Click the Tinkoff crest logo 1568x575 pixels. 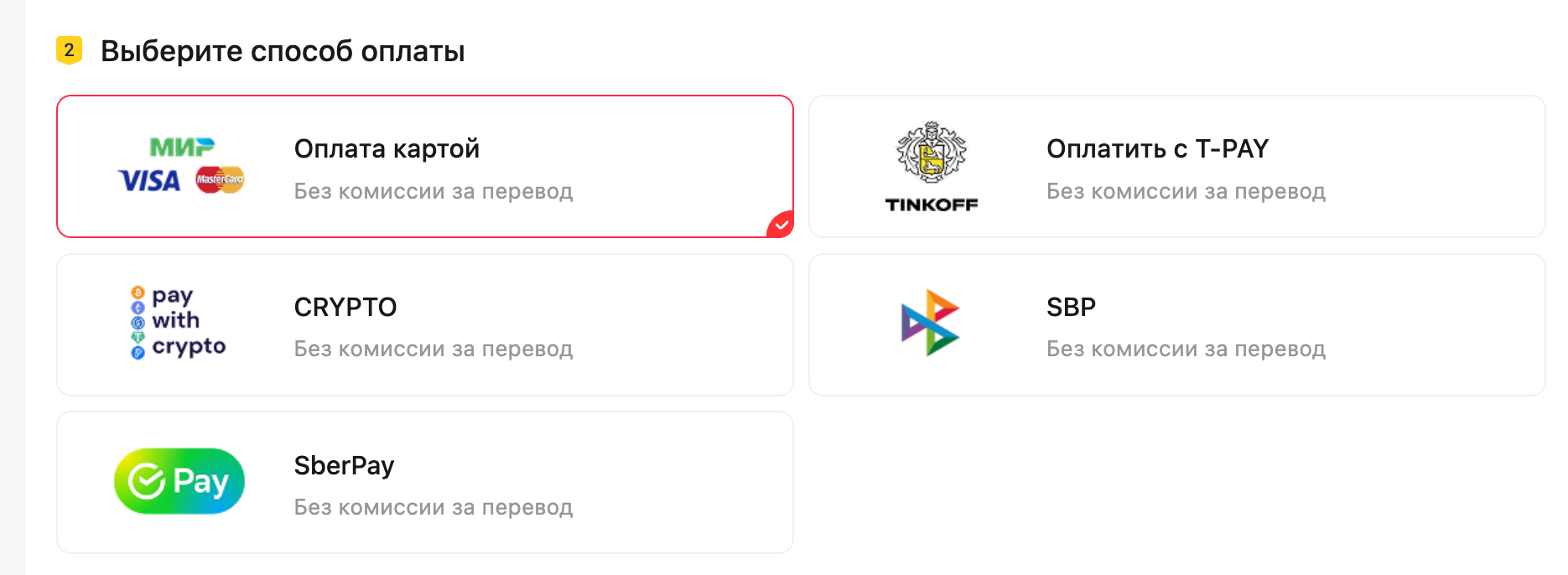[931, 153]
